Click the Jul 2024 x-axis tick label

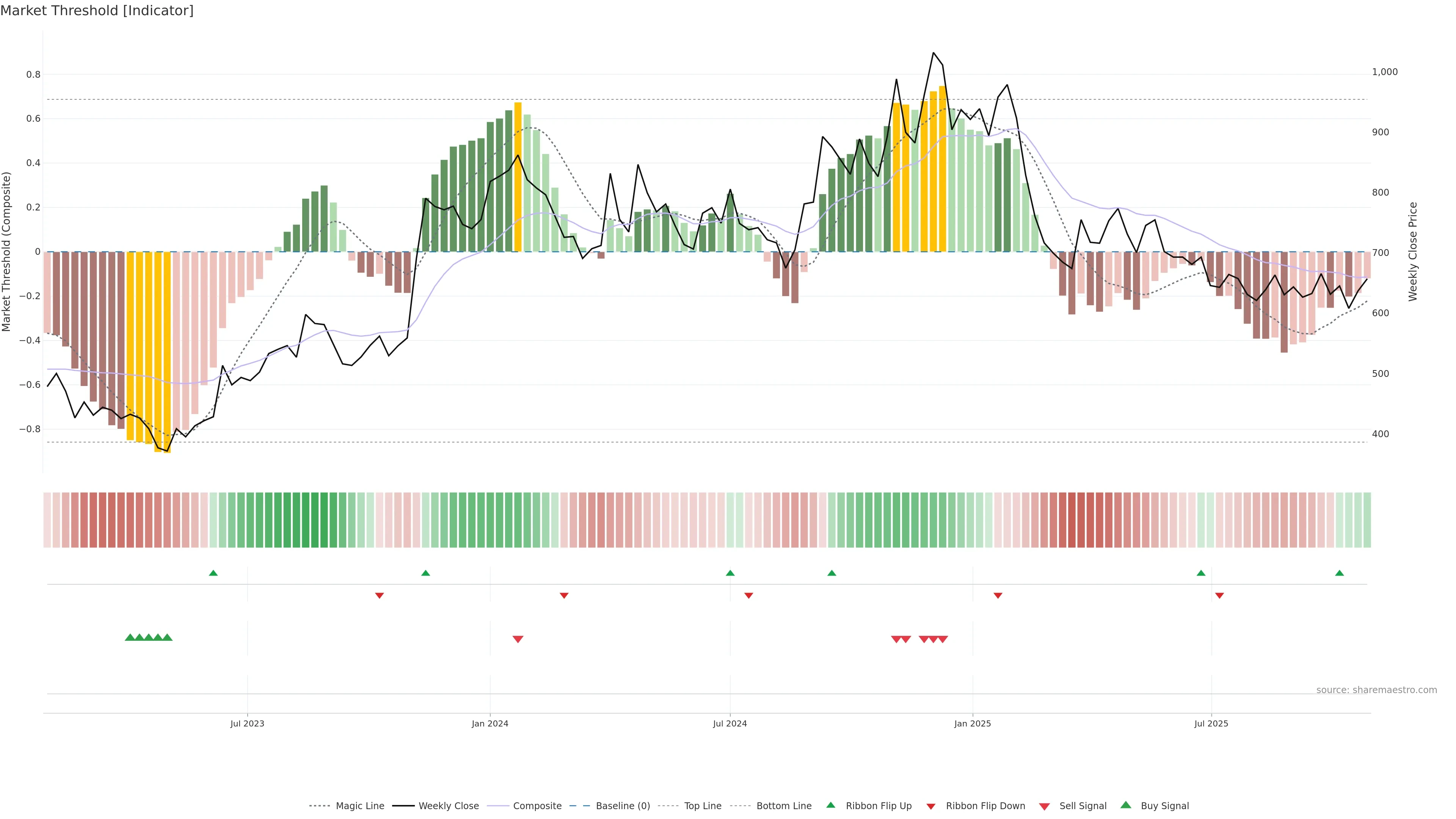(x=730, y=723)
